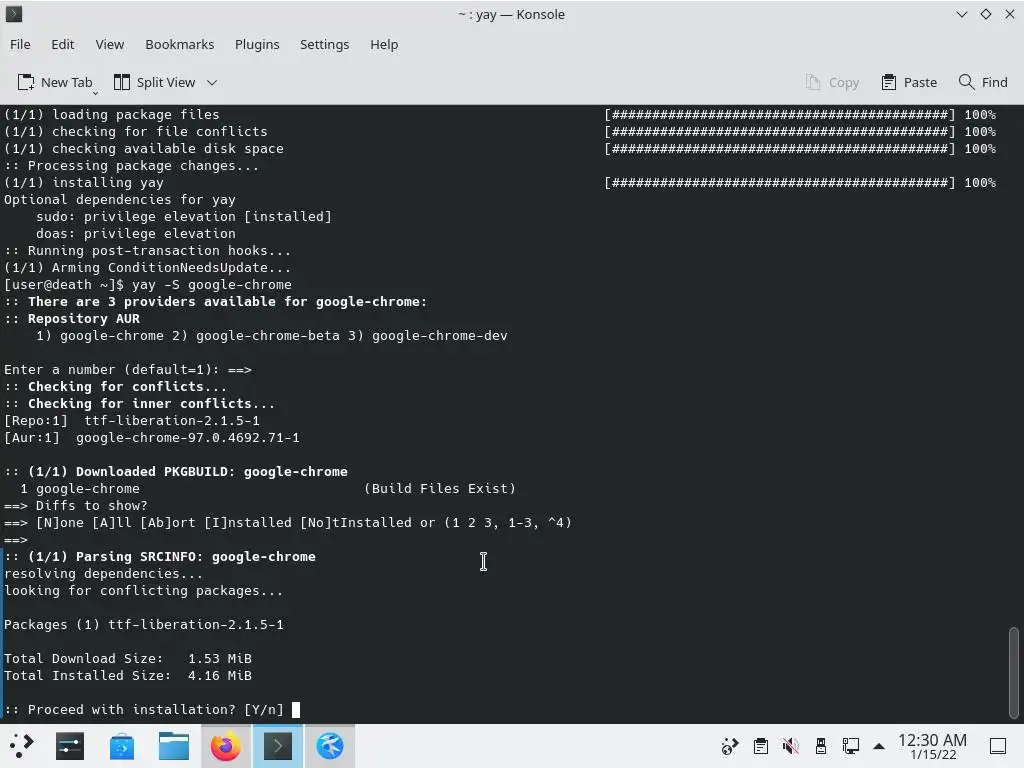Click '(Build Files Exist)' text
1024x768 pixels.
pos(440,488)
